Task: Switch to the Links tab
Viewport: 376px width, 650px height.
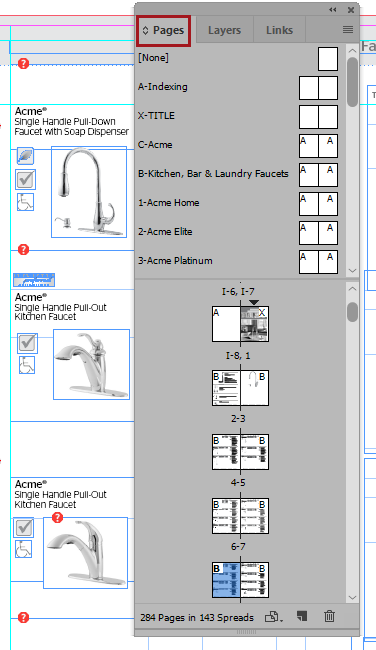Action: (279, 30)
